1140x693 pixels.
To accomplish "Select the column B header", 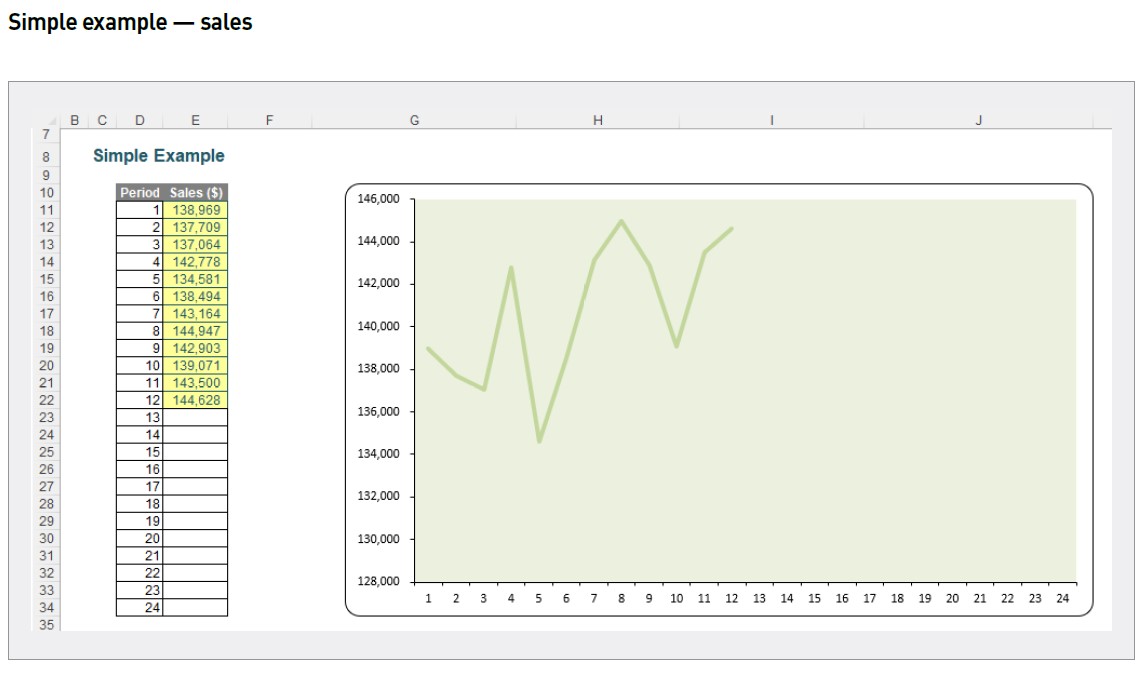I will (74, 119).
